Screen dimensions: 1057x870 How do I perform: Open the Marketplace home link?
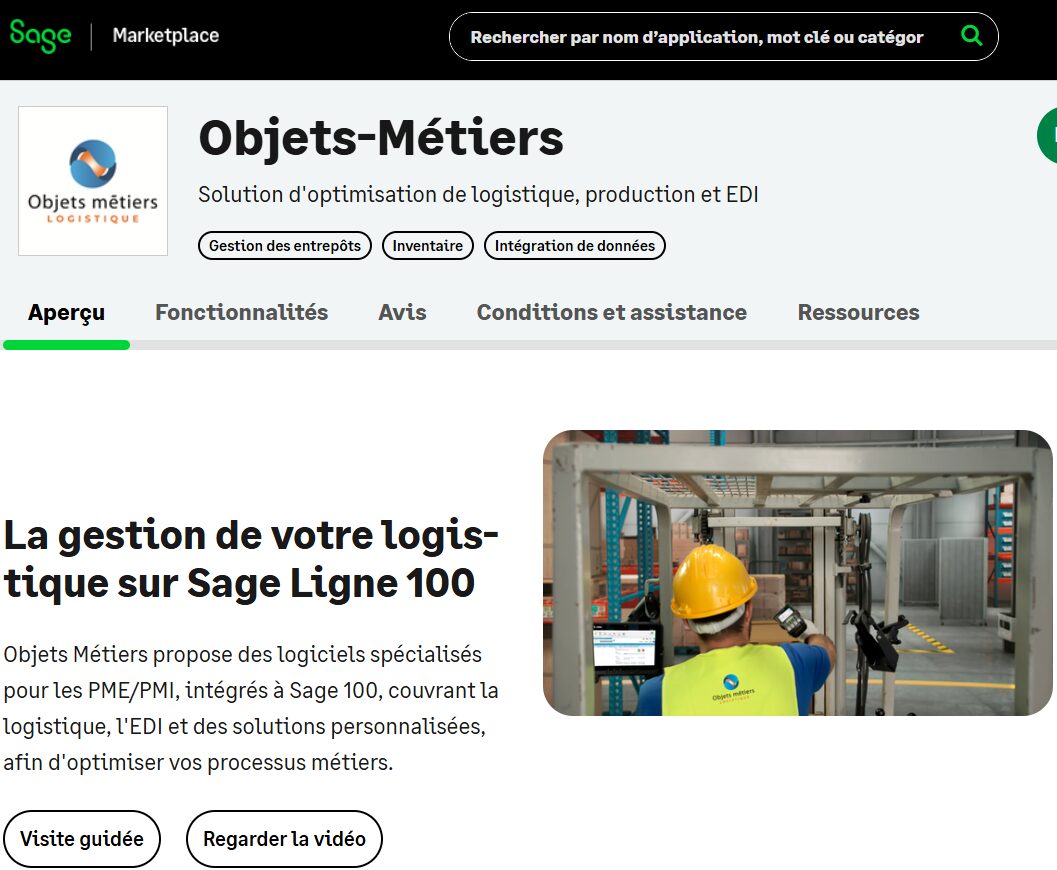165,36
